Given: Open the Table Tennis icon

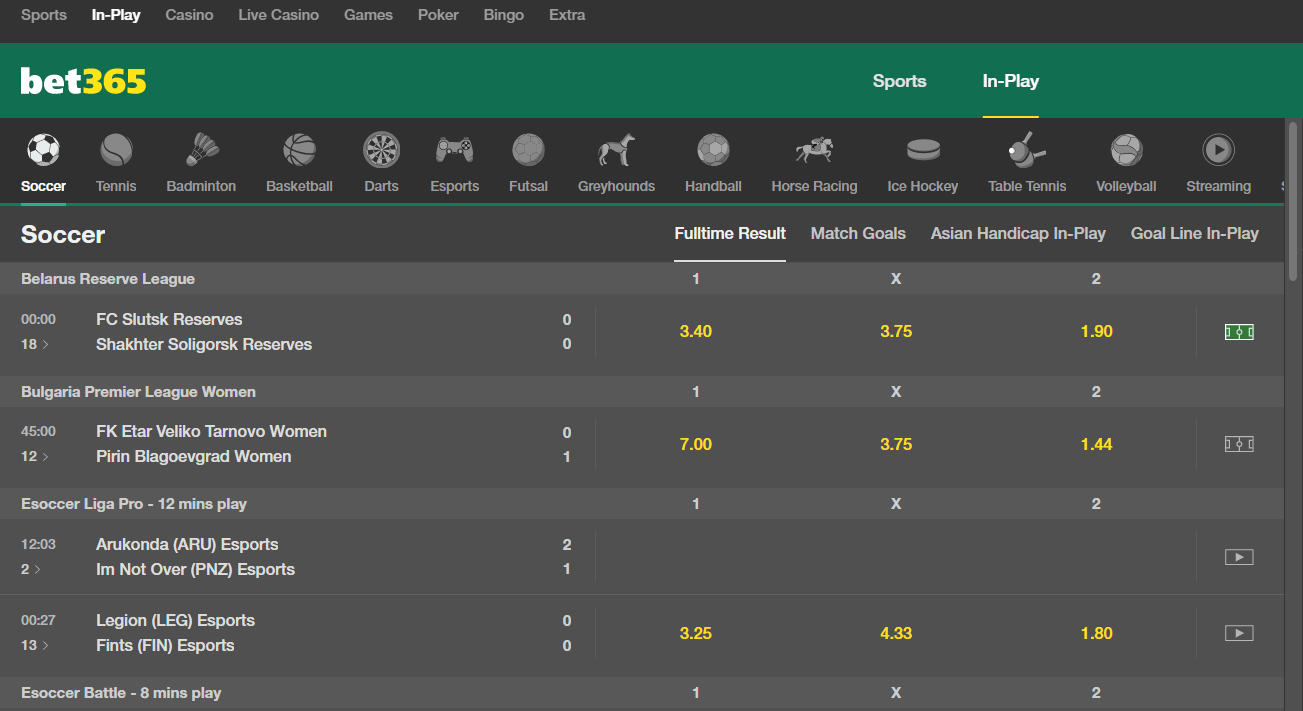Looking at the screenshot, I should tap(1027, 151).
